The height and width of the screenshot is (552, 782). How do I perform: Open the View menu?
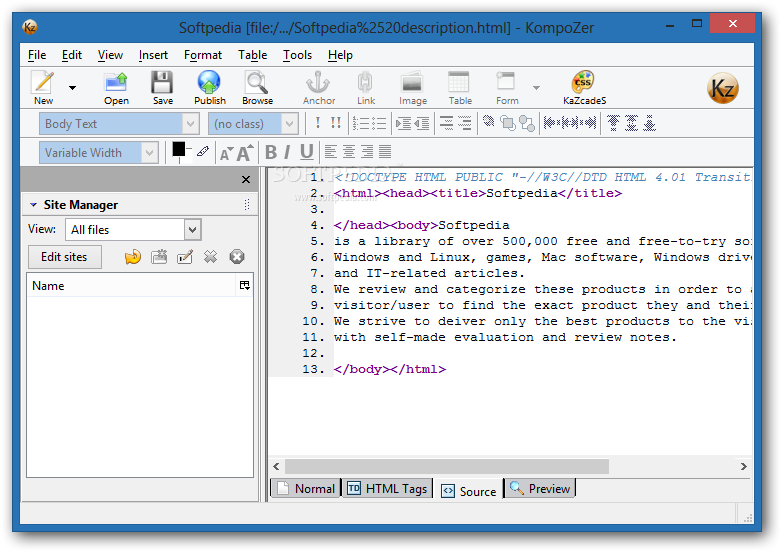[x=110, y=55]
